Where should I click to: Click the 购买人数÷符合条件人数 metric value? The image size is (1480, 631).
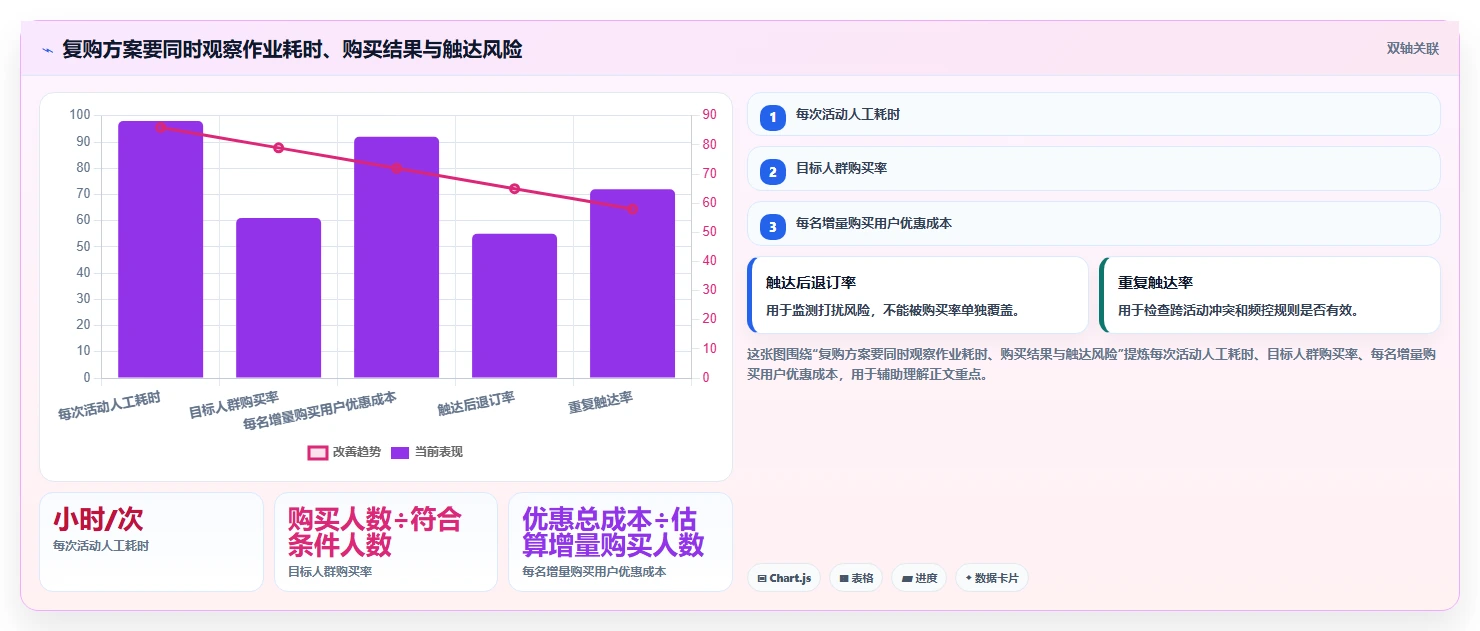pyautogui.click(x=375, y=532)
